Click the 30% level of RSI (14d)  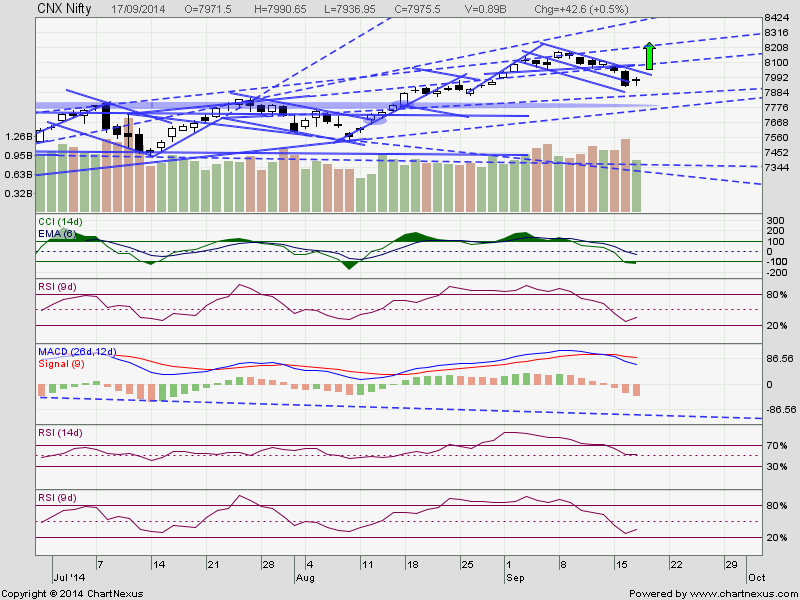point(777,466)
